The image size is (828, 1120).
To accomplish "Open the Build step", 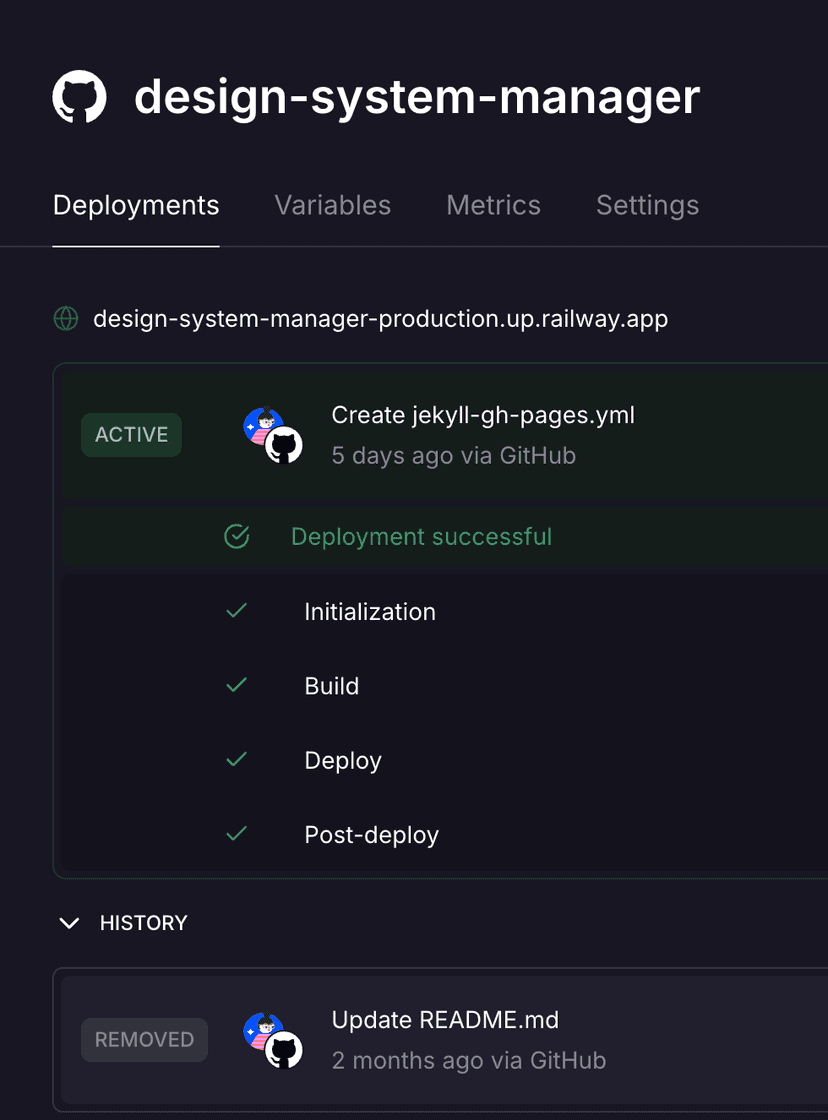I will 331,686.
